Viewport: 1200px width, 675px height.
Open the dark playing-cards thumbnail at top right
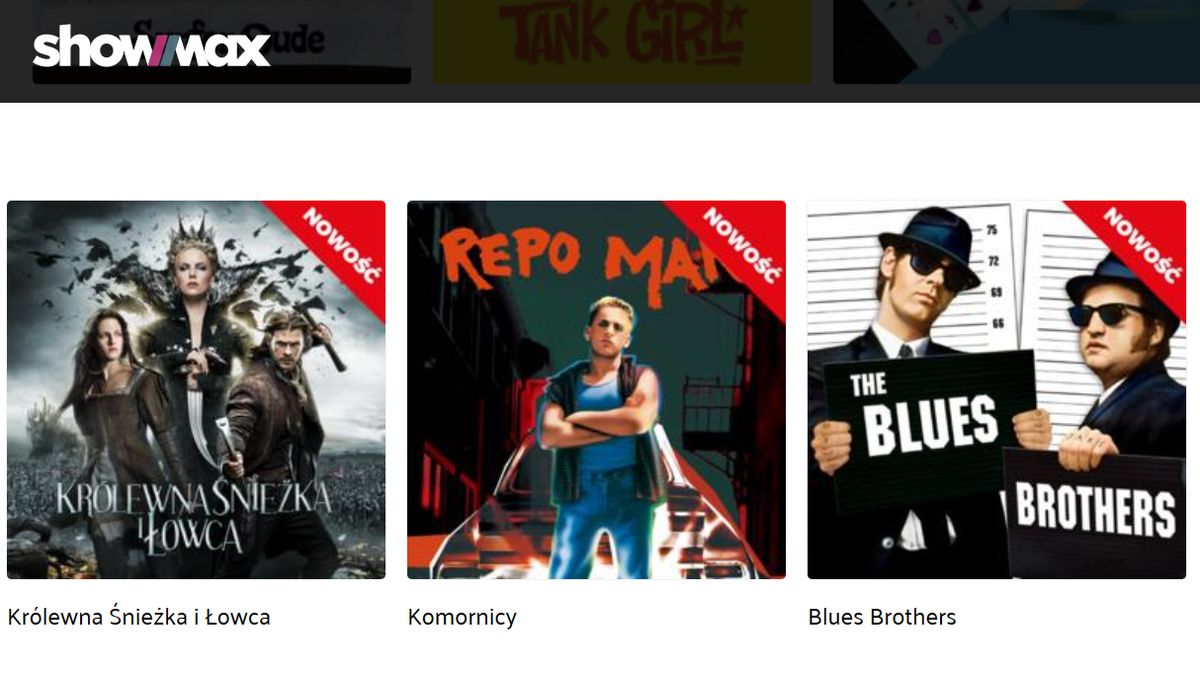[x=1016, y=41]
